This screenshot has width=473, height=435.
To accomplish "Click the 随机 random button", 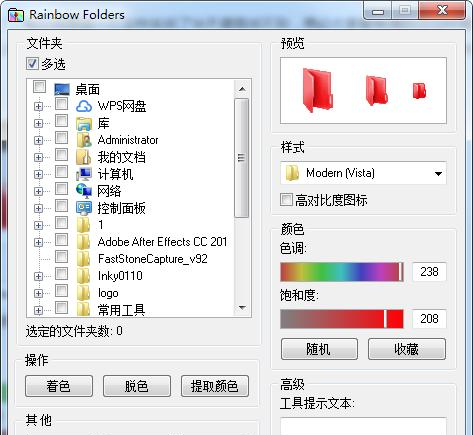I will coord(319,349).
